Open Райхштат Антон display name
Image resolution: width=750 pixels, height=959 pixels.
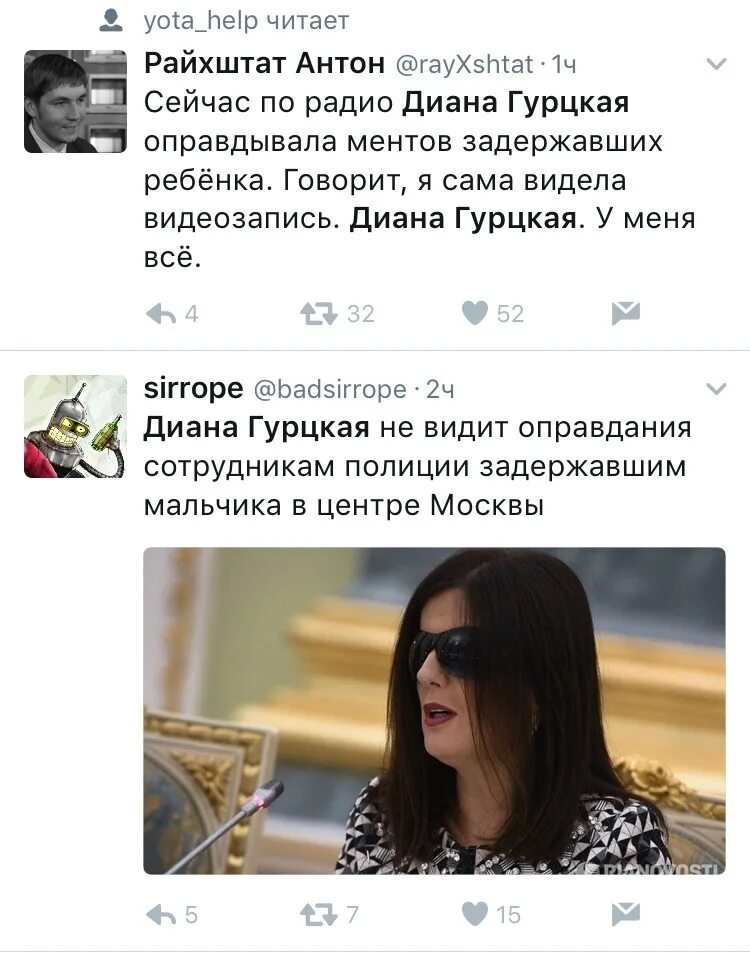[264, 63]
